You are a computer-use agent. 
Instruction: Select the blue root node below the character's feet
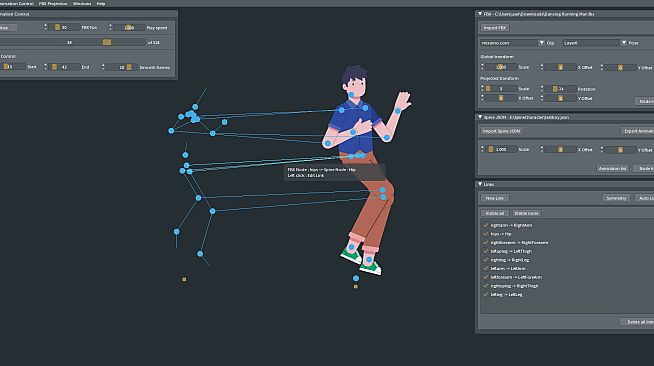click(x=356, y=278)
